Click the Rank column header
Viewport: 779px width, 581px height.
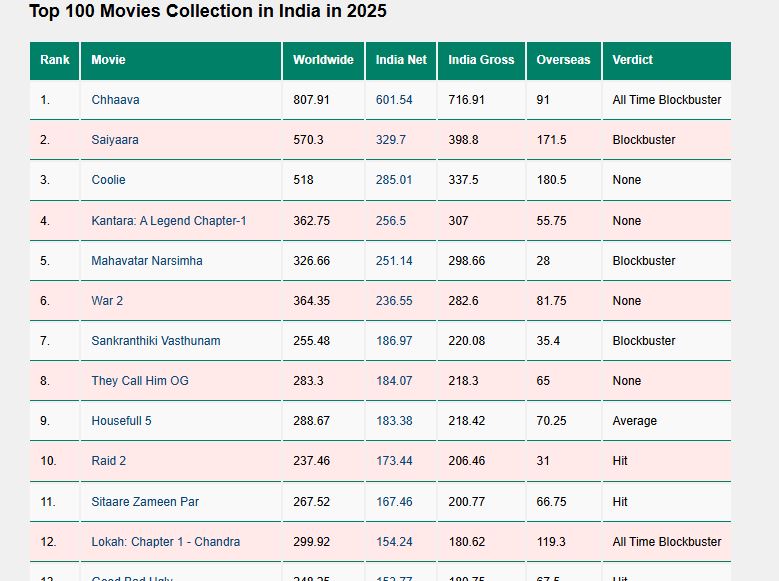(x=55, y=60)
